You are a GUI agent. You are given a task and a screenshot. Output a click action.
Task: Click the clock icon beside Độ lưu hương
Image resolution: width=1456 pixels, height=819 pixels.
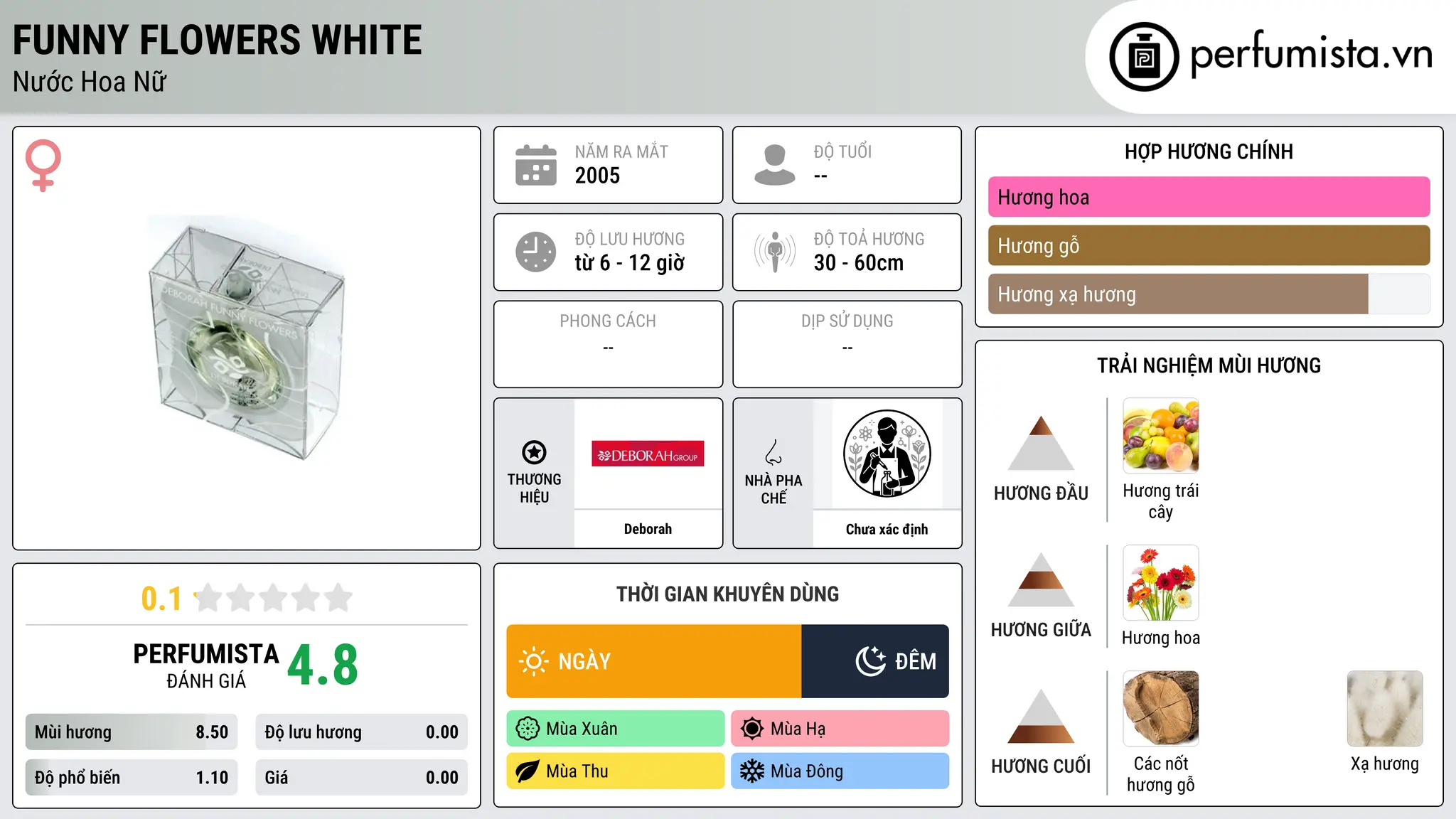pyautogui.click(x=536, y=252)
